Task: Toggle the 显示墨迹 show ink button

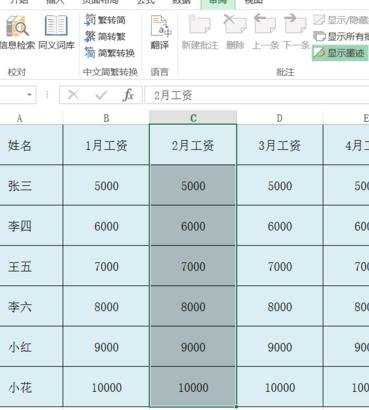Action: [x=340, y=53]
